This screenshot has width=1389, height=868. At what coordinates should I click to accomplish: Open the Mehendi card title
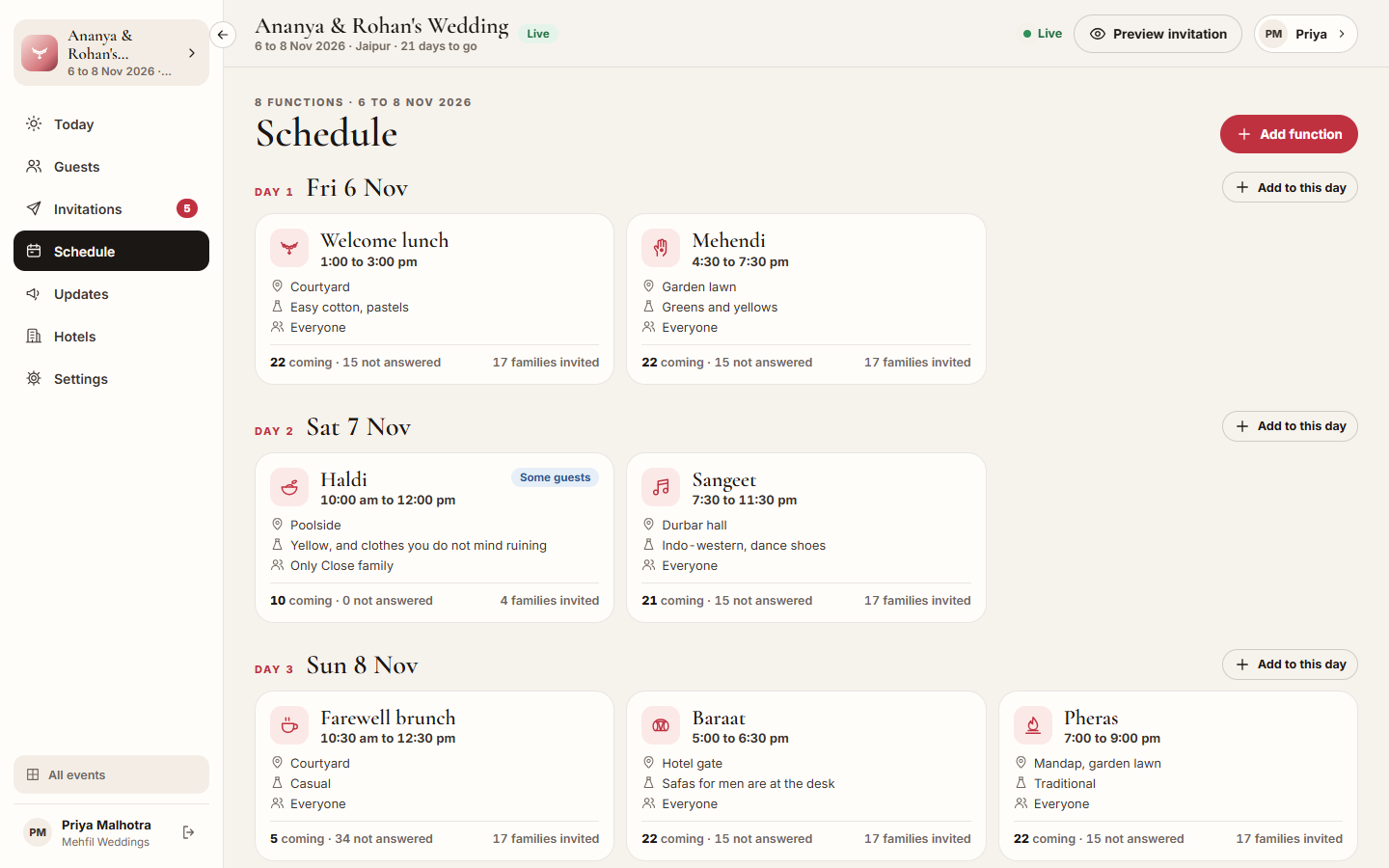tap(728, 240)
